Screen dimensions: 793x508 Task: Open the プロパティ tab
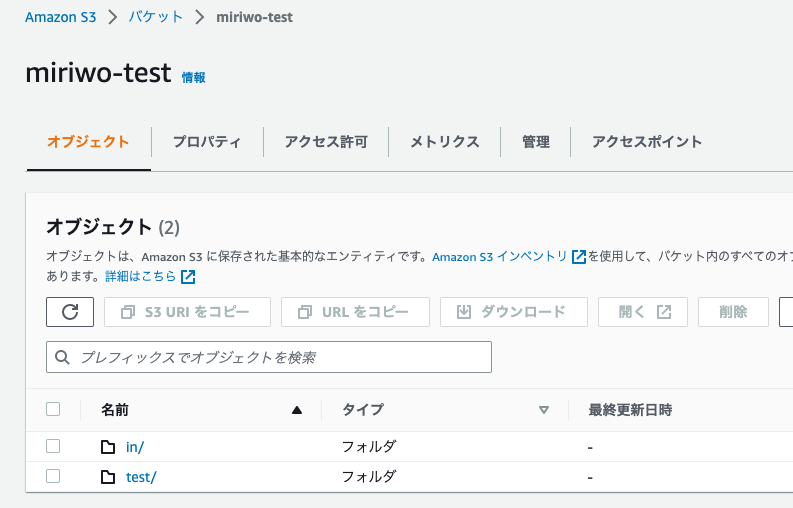tap(207, 142)
